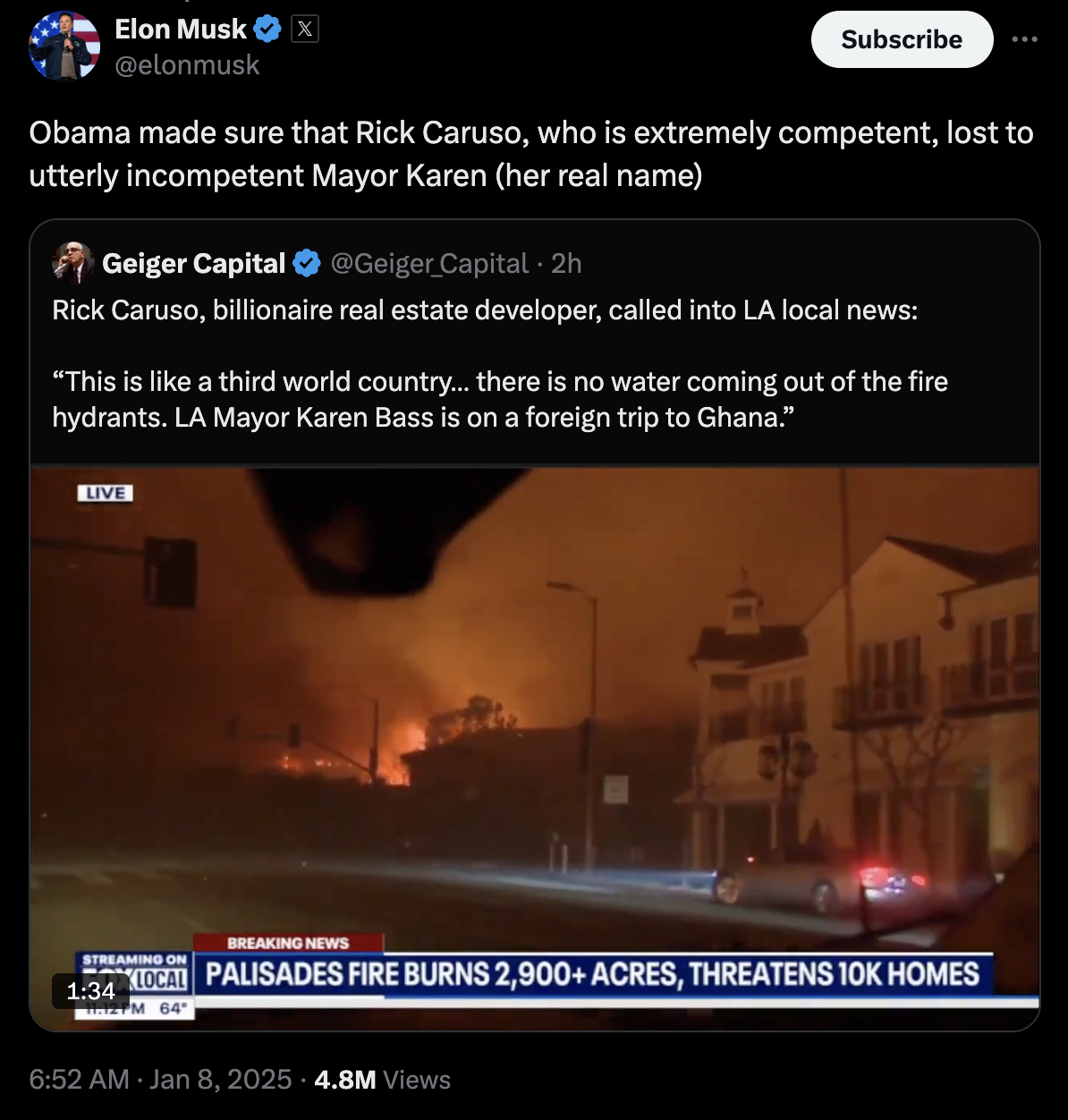Click the 1:34 video duration badge

click(x=91, y=991)
